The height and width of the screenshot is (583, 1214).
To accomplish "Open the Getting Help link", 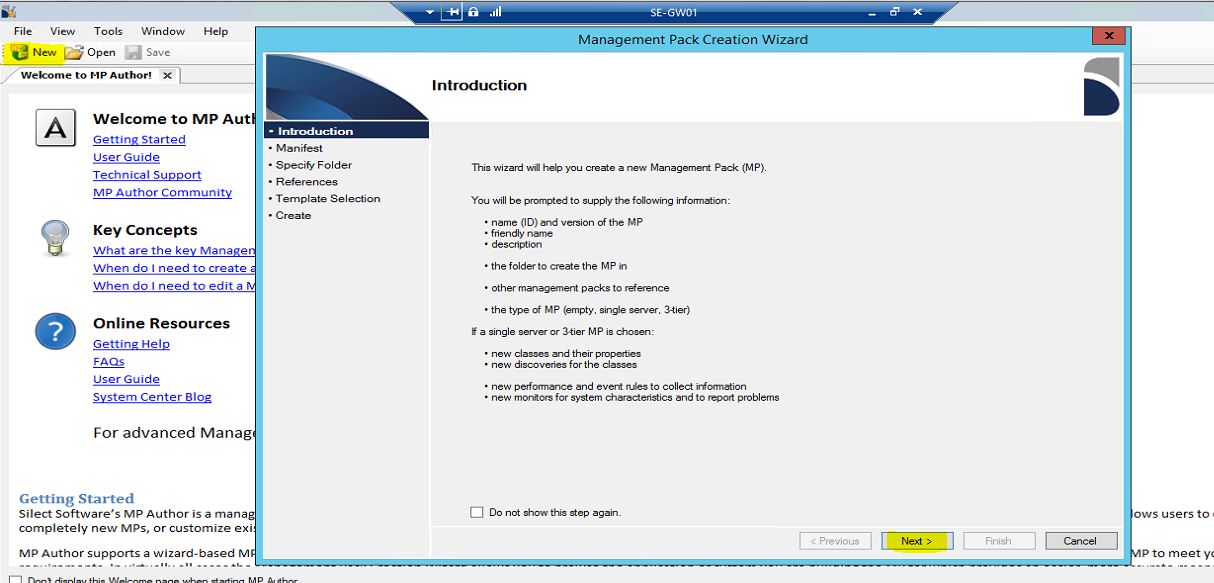I will point(131,344).
